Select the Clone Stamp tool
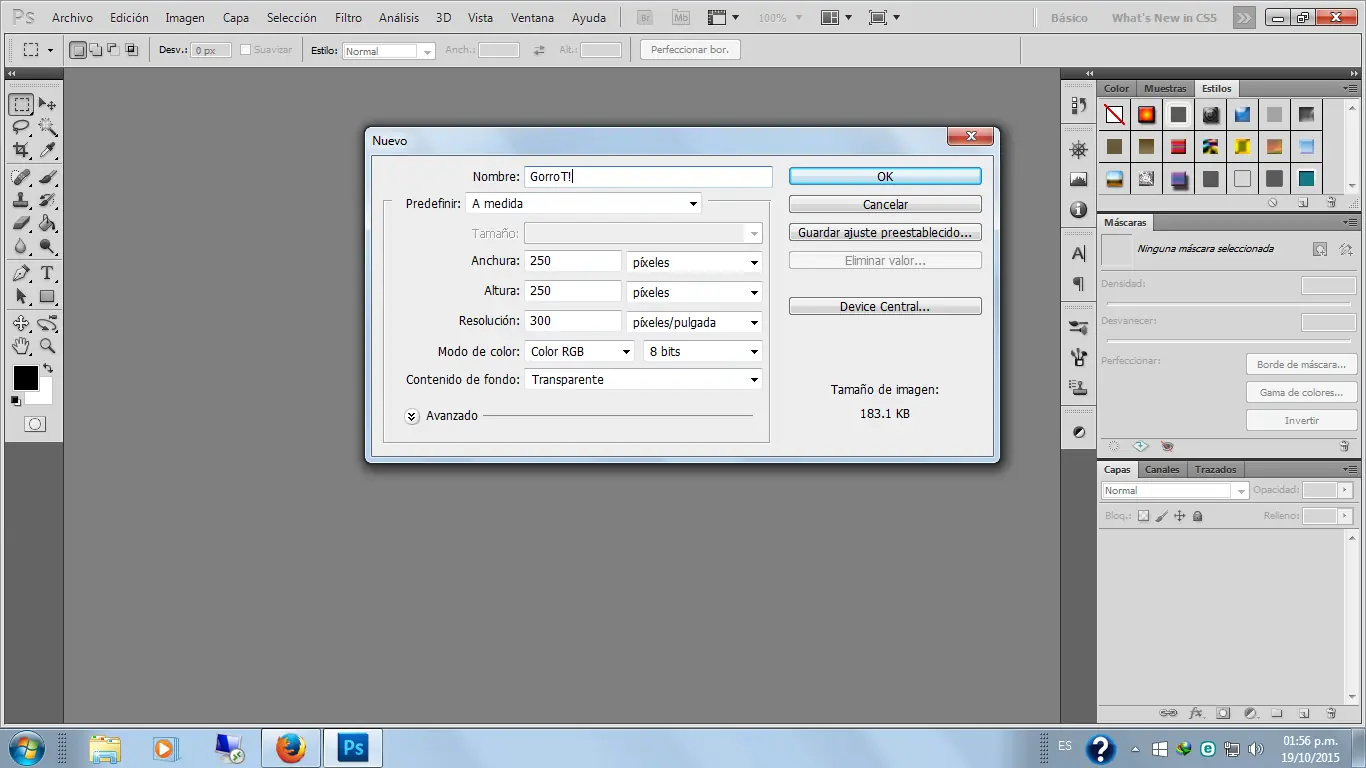Screen dimensions: 1366x768 (21, 200)
